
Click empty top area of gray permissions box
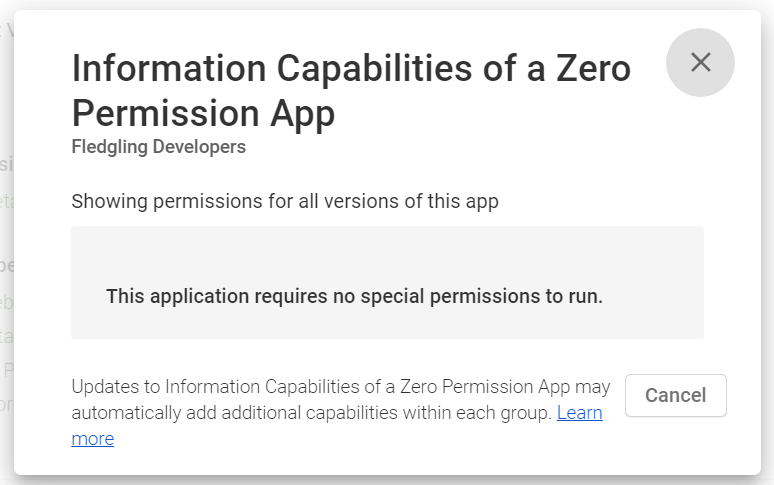point(387,245)
